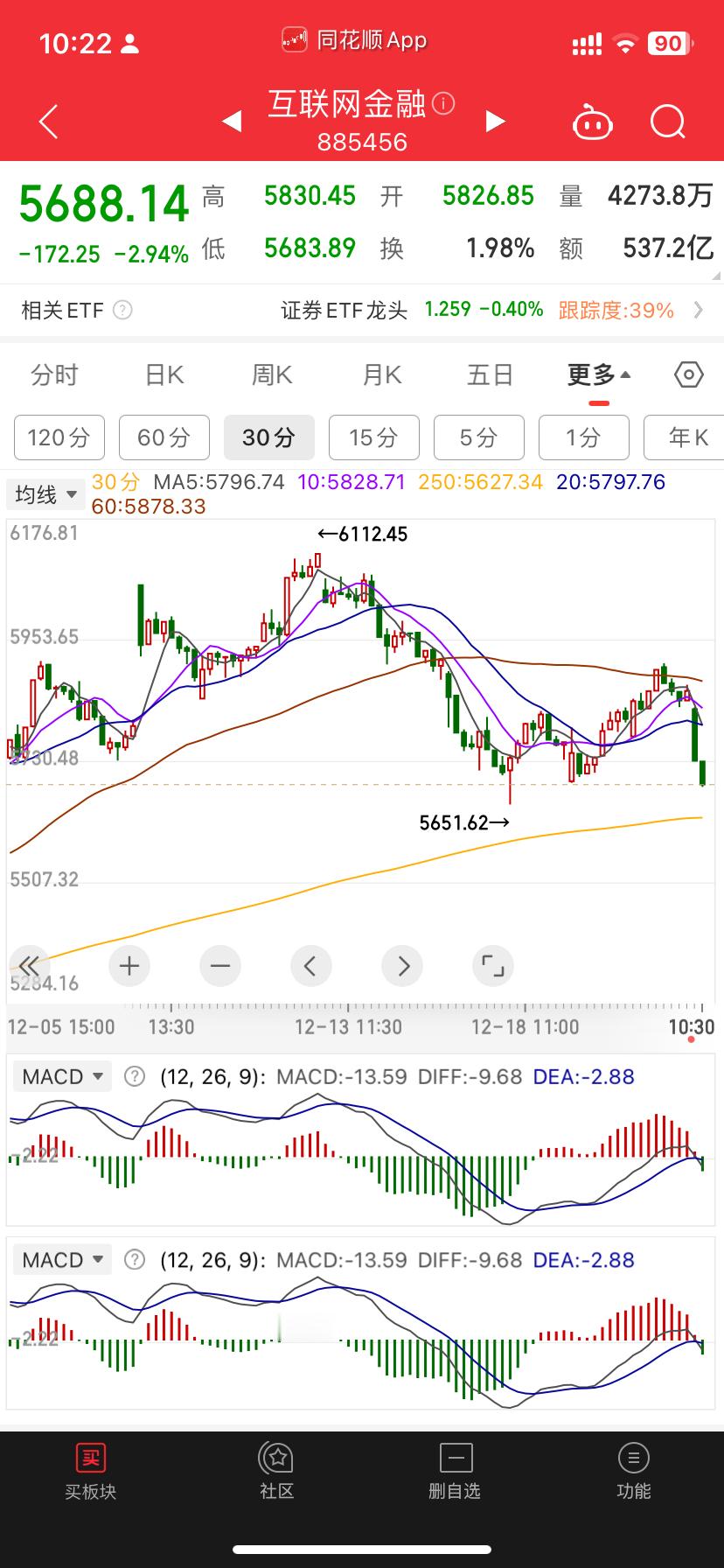
Task: Tap second MACD DIFF:-9.68 value
Action: 470,1260
